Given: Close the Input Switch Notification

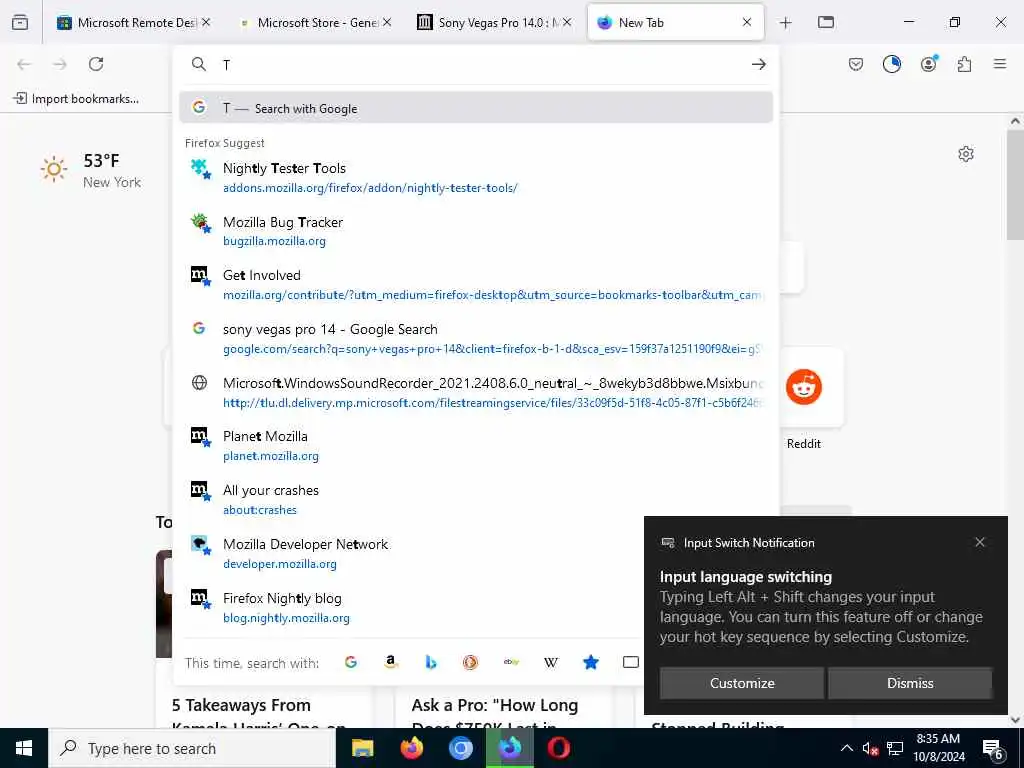Looking at the screenshot, I should pyautogui.click(x=980, y=542).
